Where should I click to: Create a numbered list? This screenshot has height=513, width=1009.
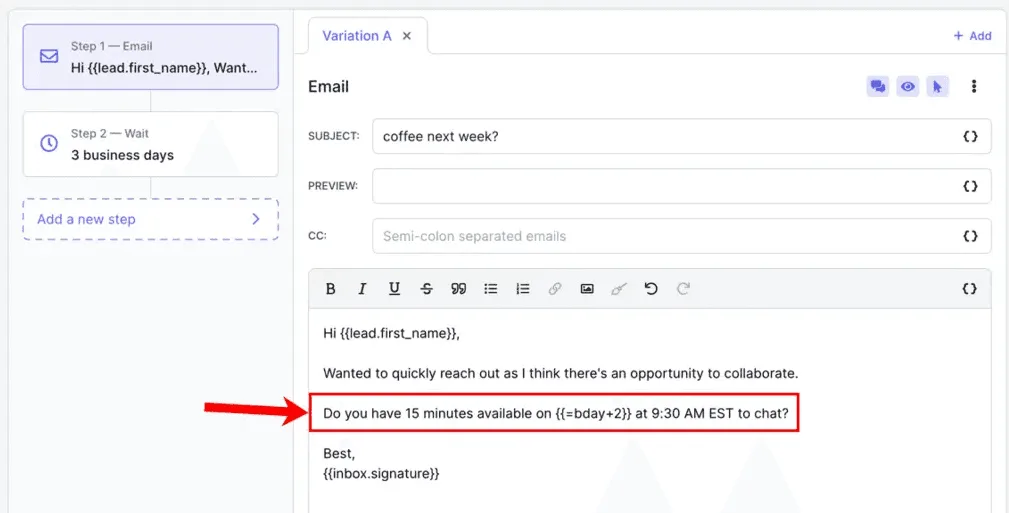[x=523, y=289]
